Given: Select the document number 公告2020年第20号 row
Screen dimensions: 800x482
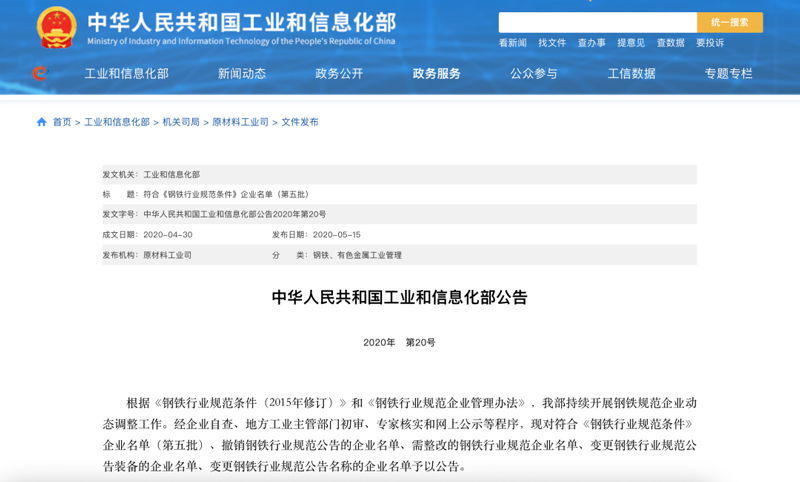Looking at the screenshot, I should point(399,214).
